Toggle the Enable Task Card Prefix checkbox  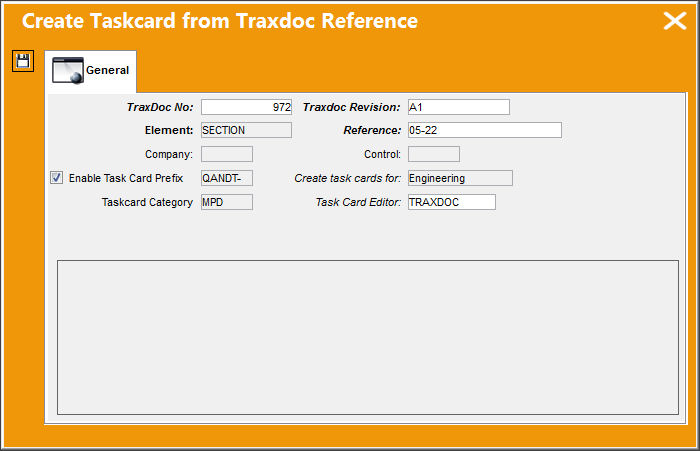pyautogui.click(x=56, y=178)
